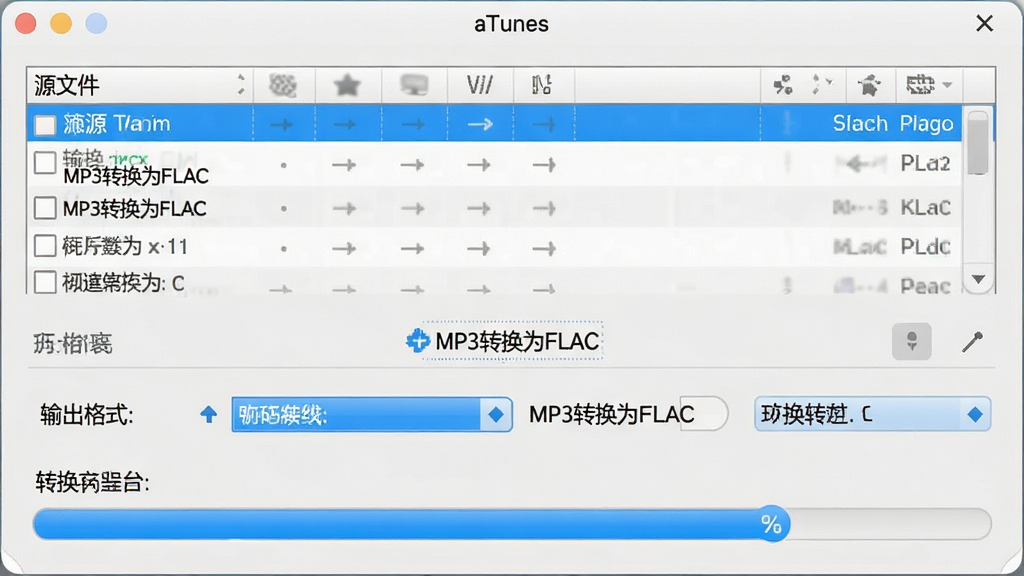
Task: Select the third row MP3转换为FLAC entry
Action: pyautogui.click(x=135, y=208)
